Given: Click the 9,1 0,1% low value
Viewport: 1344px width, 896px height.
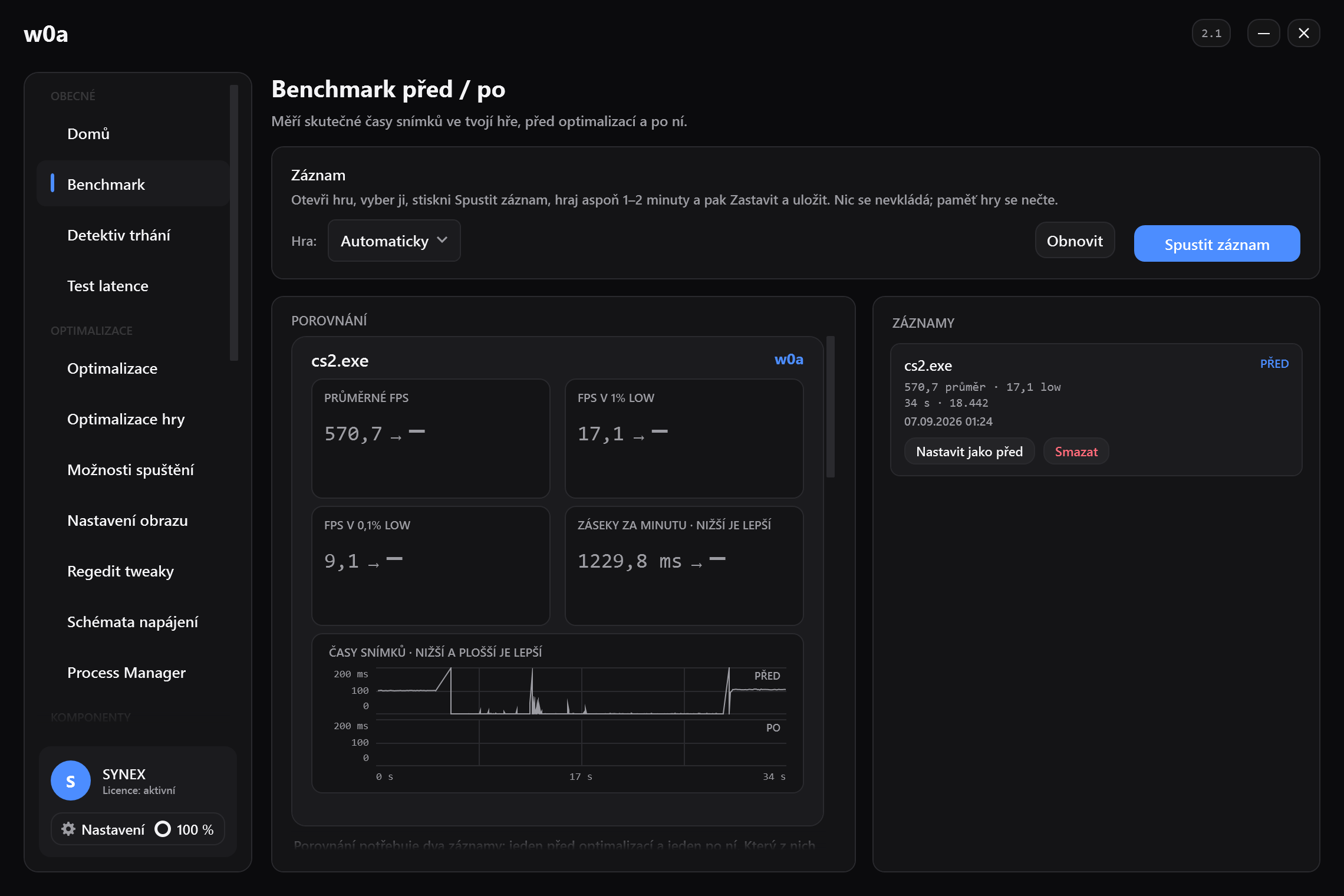Looking at the screenshot, I should (x=341, y=561).
